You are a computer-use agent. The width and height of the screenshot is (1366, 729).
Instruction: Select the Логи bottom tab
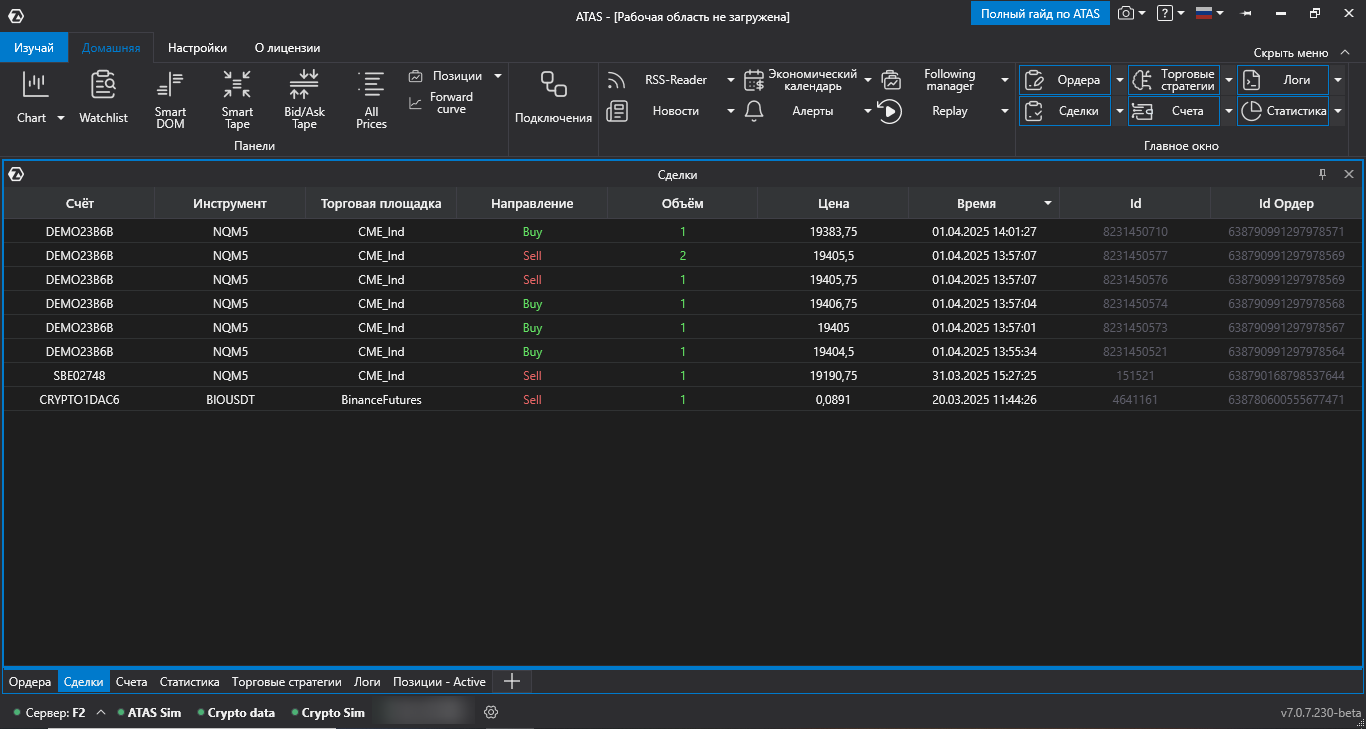click(x=367, y=682)
